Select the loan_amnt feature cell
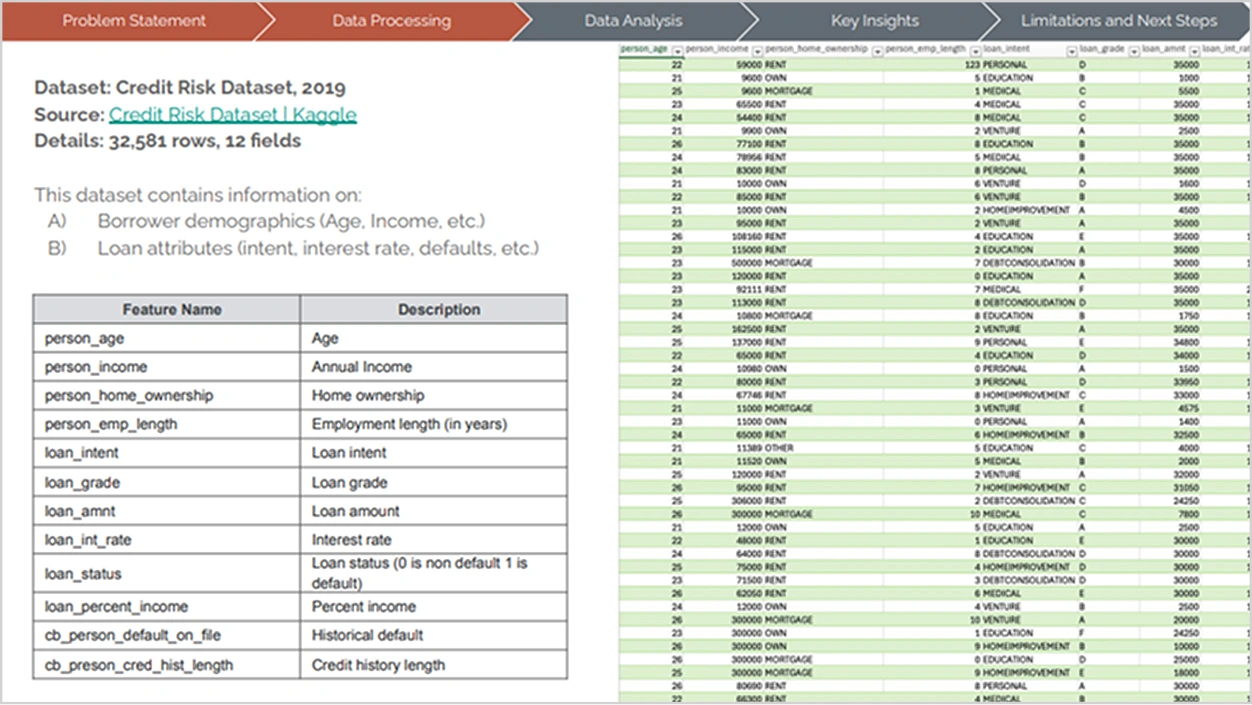Viewport: 1252px width, 705px height. 167,511
